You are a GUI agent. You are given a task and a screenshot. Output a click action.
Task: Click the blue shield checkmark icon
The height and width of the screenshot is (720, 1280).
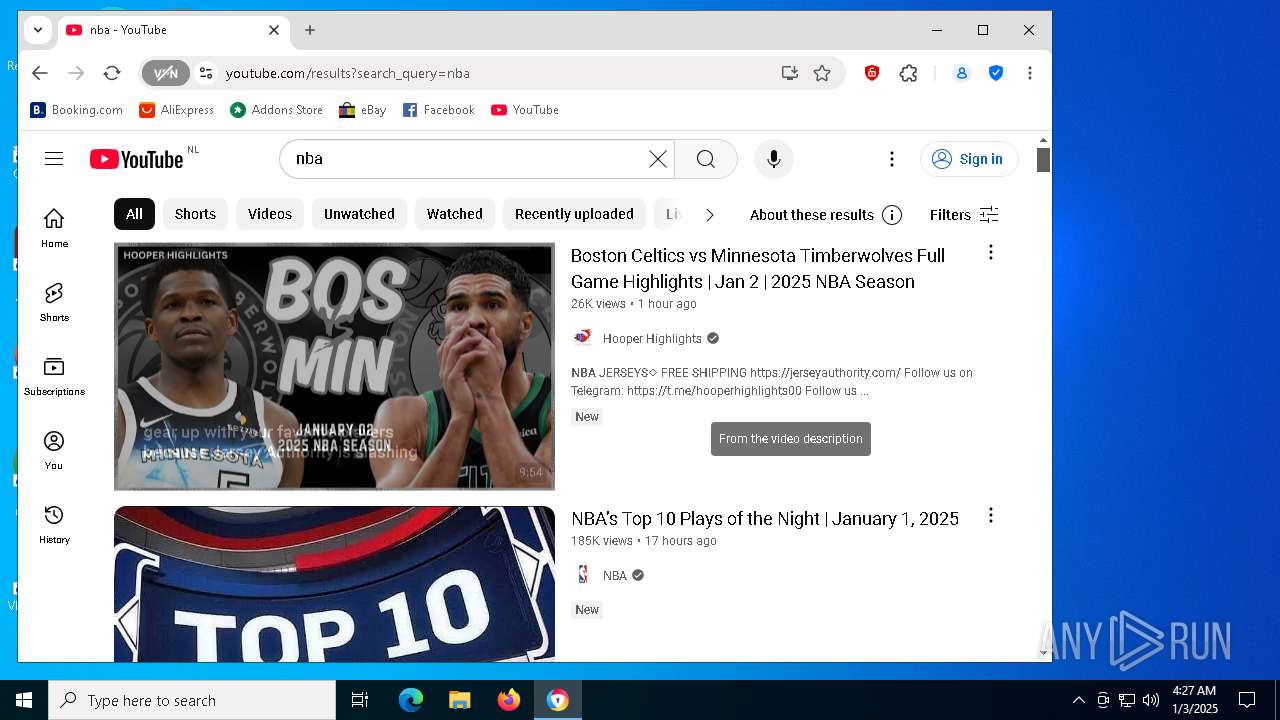[996, 73]
